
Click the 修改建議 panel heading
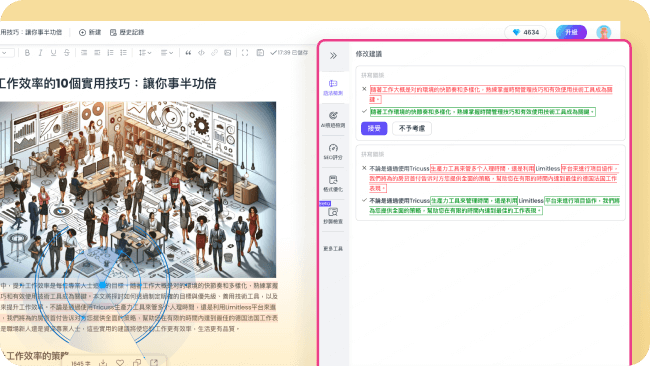369,54
